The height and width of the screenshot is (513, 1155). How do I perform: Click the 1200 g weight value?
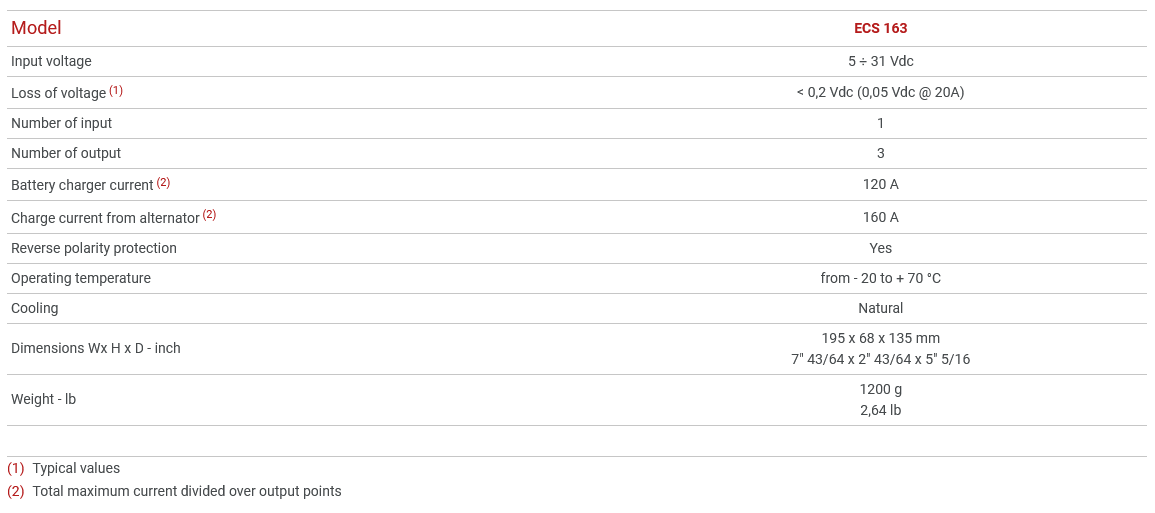click(880, 389)
